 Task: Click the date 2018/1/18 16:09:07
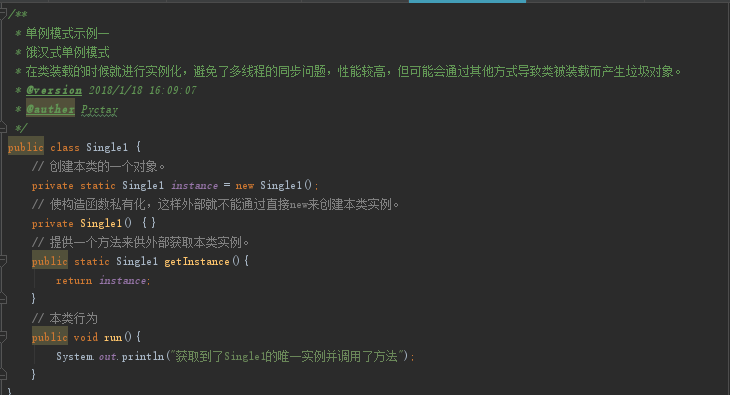(143, 90)
